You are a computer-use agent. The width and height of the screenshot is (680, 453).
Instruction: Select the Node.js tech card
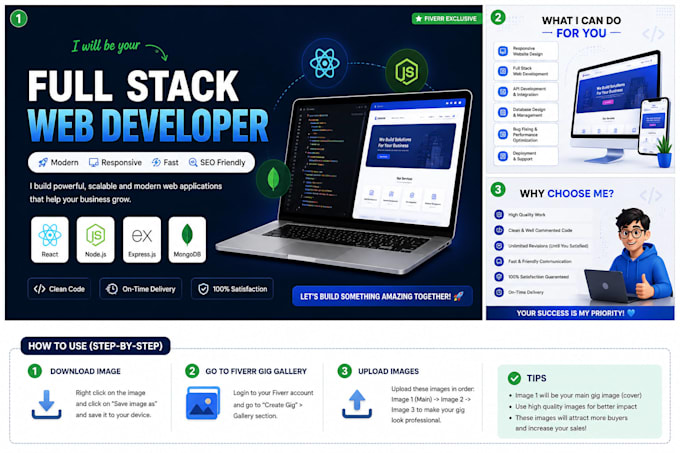point(95,240)
